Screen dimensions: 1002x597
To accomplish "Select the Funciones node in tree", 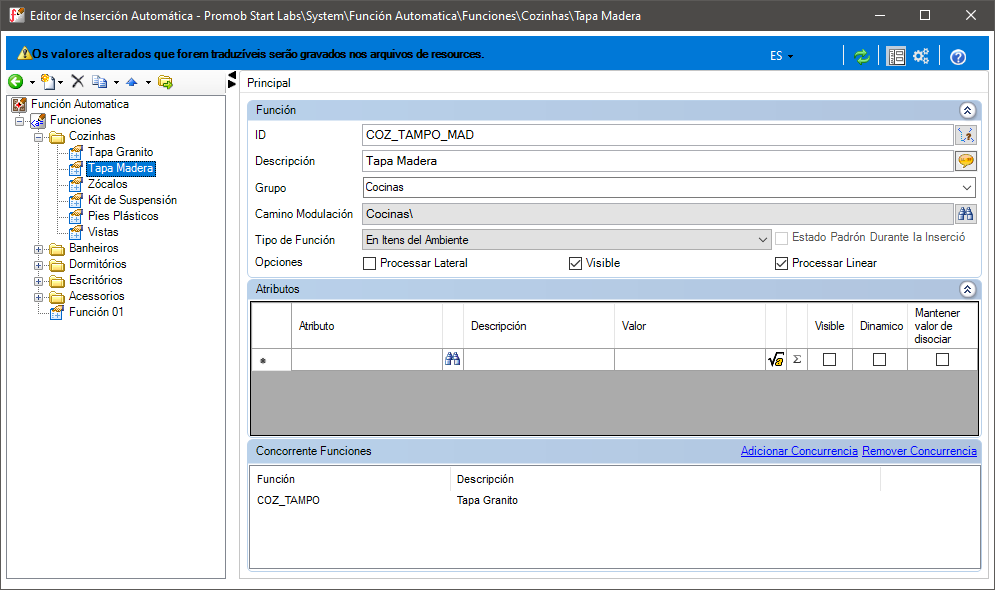I will click(75, 120).
